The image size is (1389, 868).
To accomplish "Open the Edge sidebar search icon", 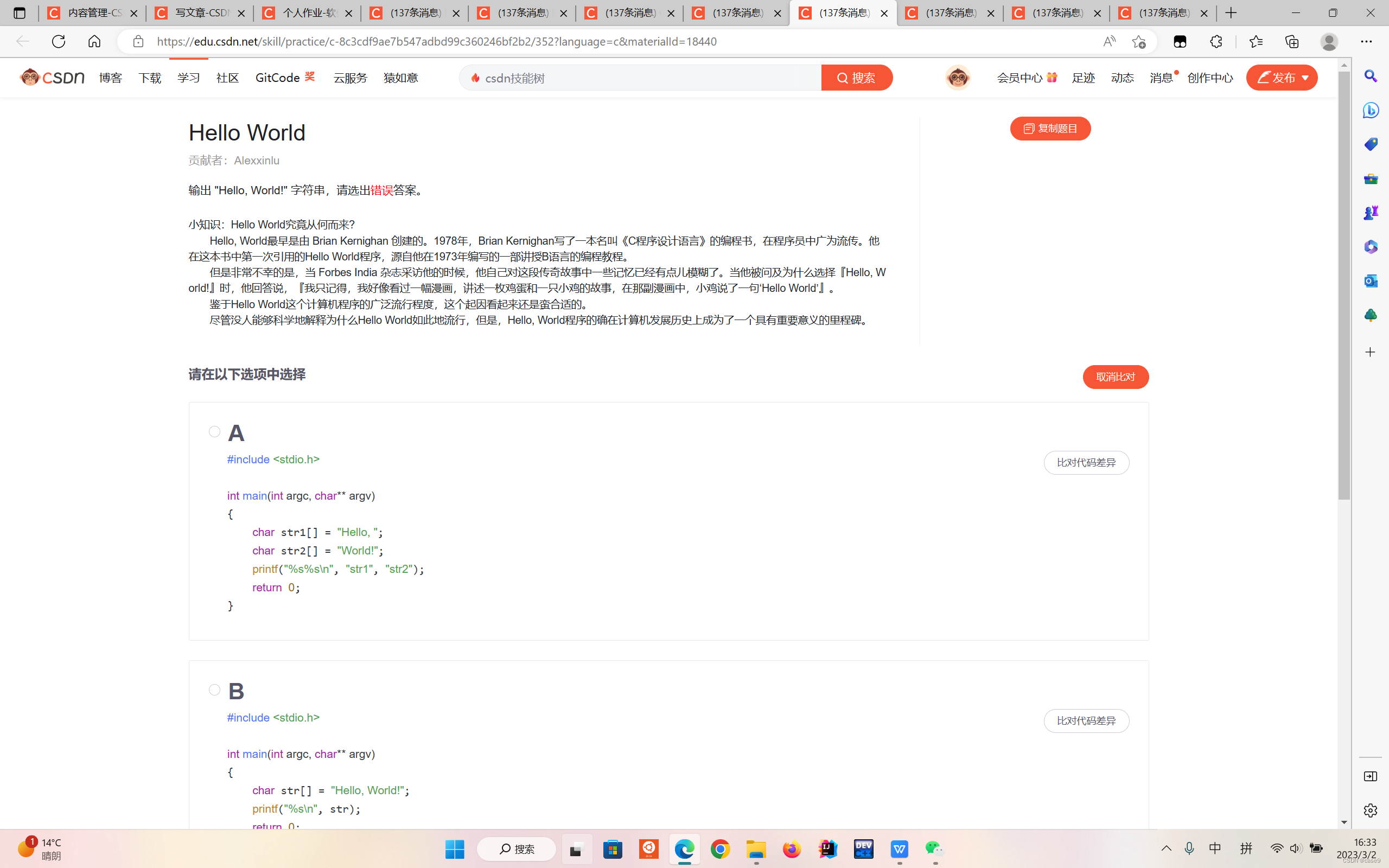I will pos(1371,76).
